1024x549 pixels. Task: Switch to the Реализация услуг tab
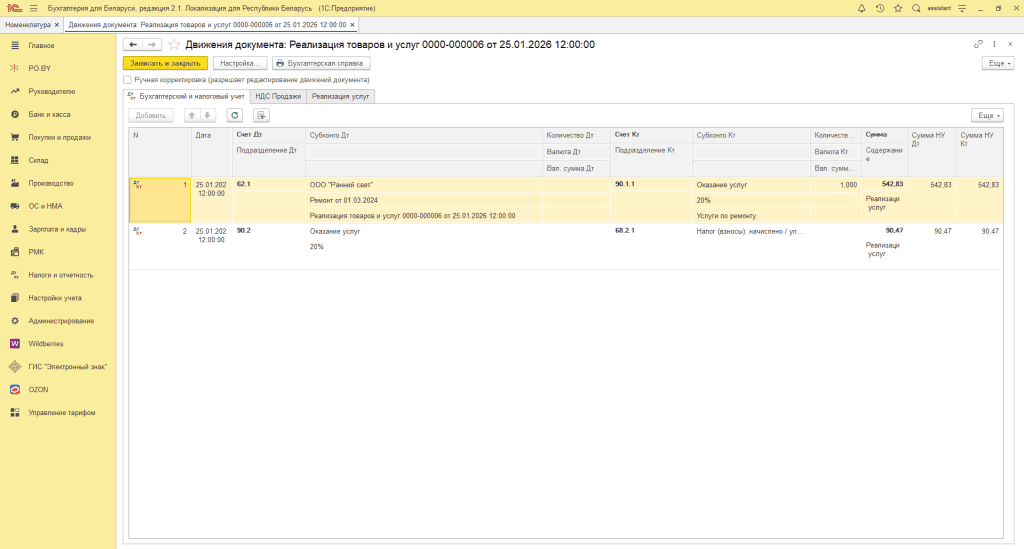[x=340, y=97]
